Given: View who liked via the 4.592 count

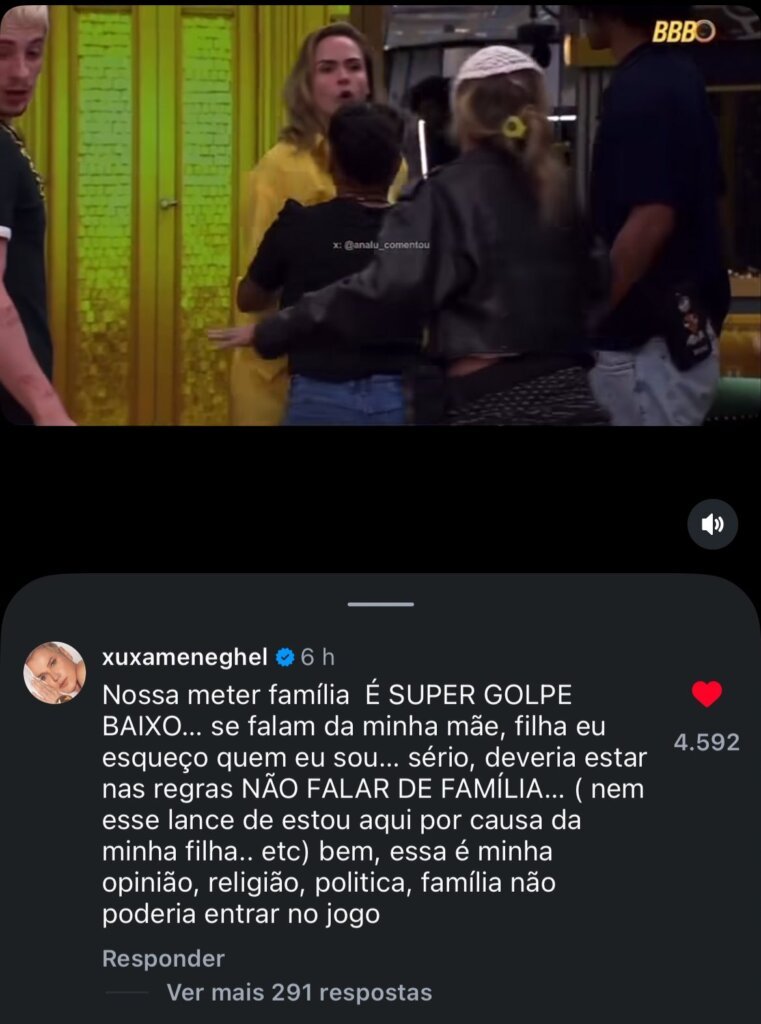Looking at the screenshot, I should pos(707,742).
